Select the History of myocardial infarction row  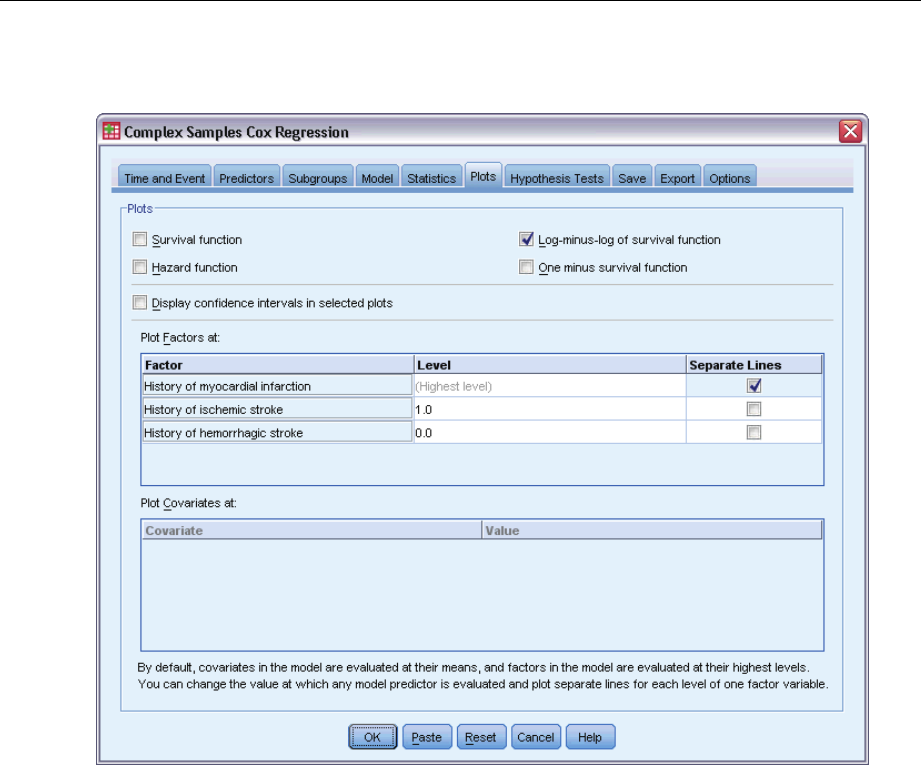pyautogui.click(x=277, y=385)
